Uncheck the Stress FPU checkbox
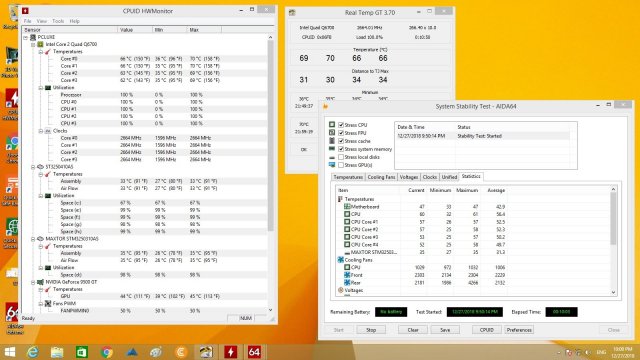This screenshot has height=360, width=640. 341,133
